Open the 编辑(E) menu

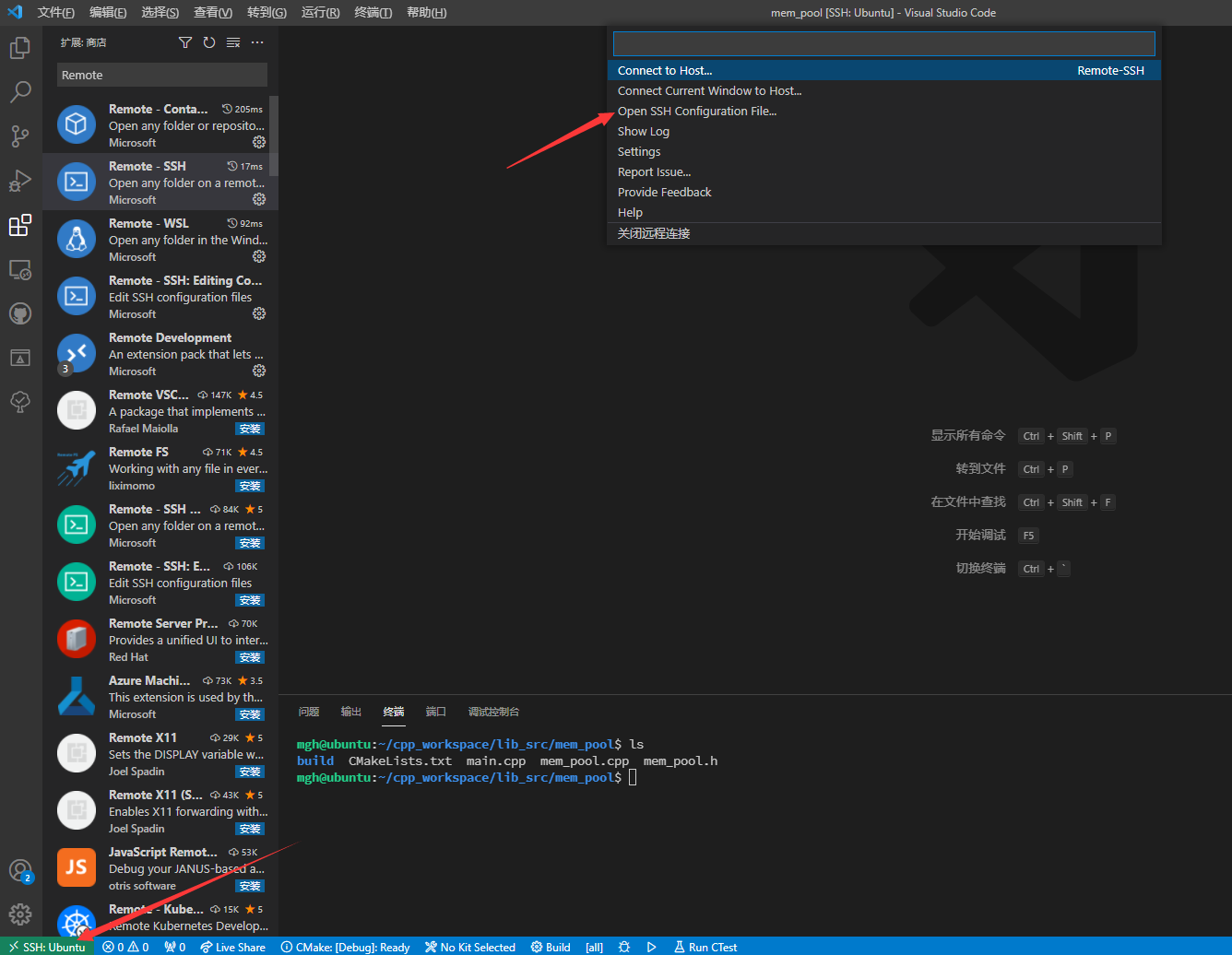tap(108, 12)
